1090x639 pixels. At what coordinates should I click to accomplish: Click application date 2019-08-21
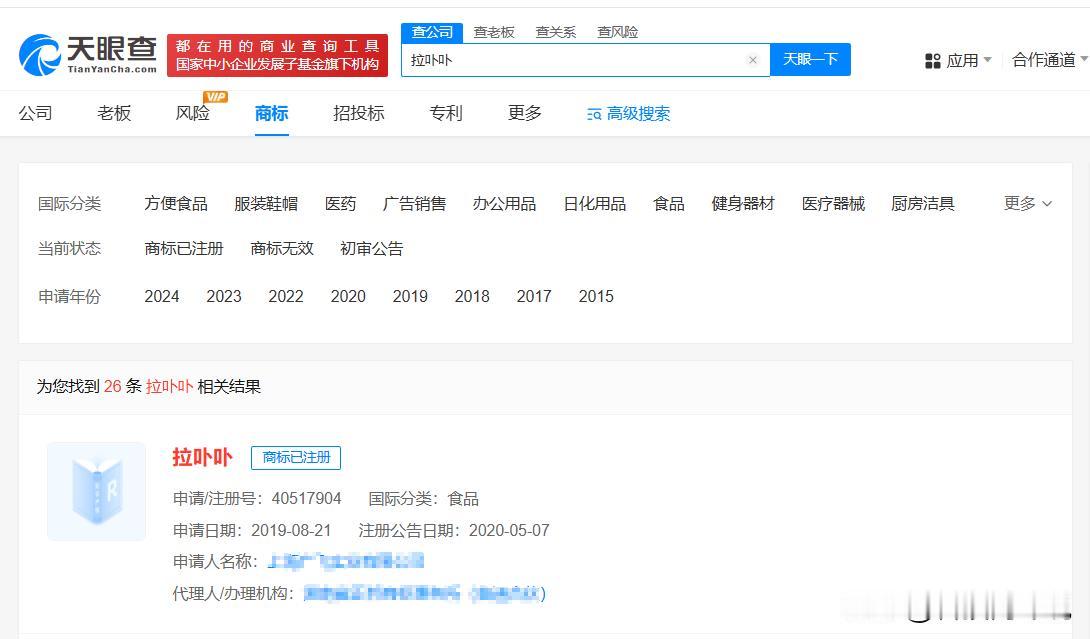pos(291,531)
